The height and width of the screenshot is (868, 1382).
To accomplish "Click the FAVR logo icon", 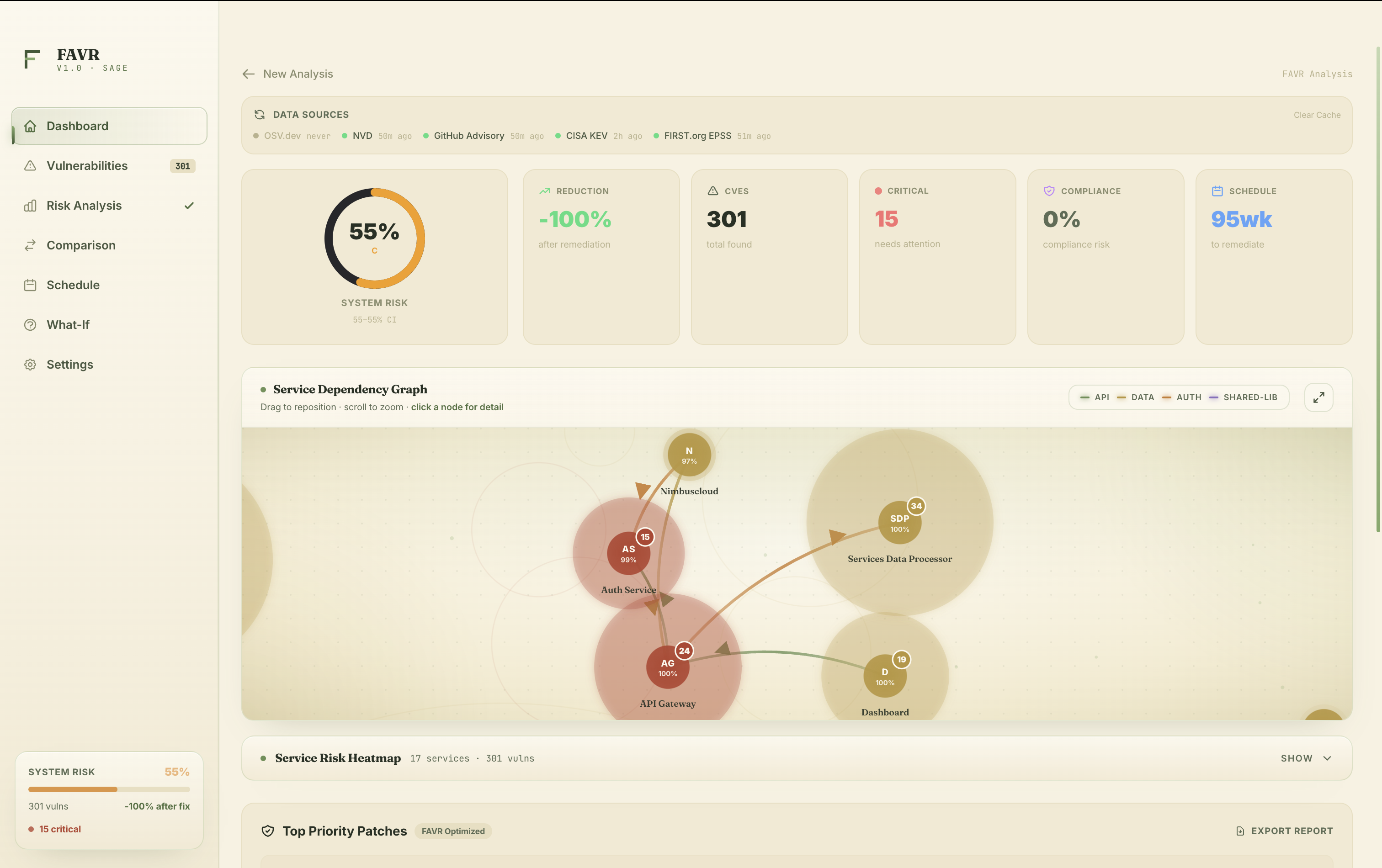I will (x=32, y=59).
